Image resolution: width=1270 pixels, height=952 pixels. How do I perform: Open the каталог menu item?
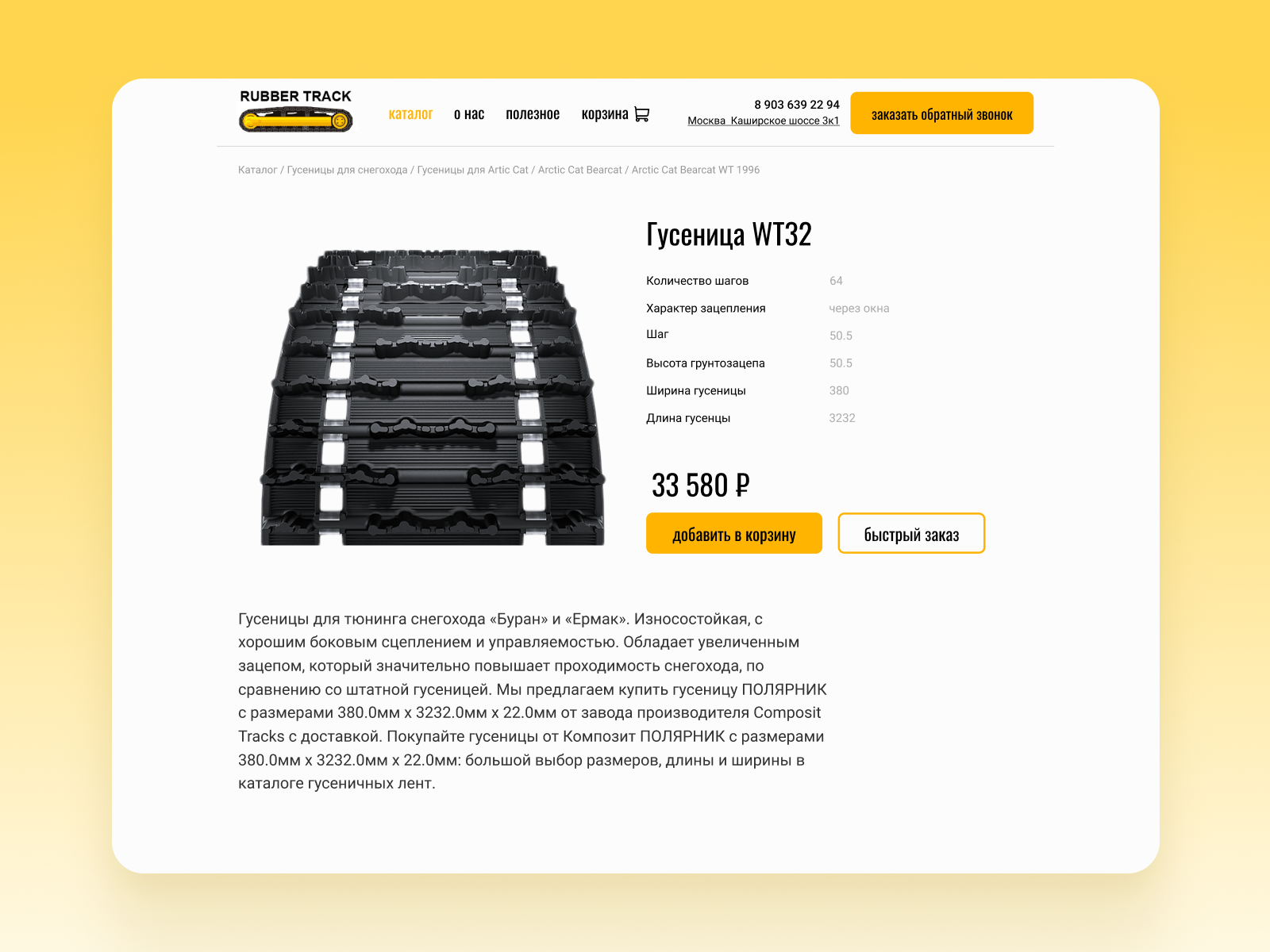(410, 114)
